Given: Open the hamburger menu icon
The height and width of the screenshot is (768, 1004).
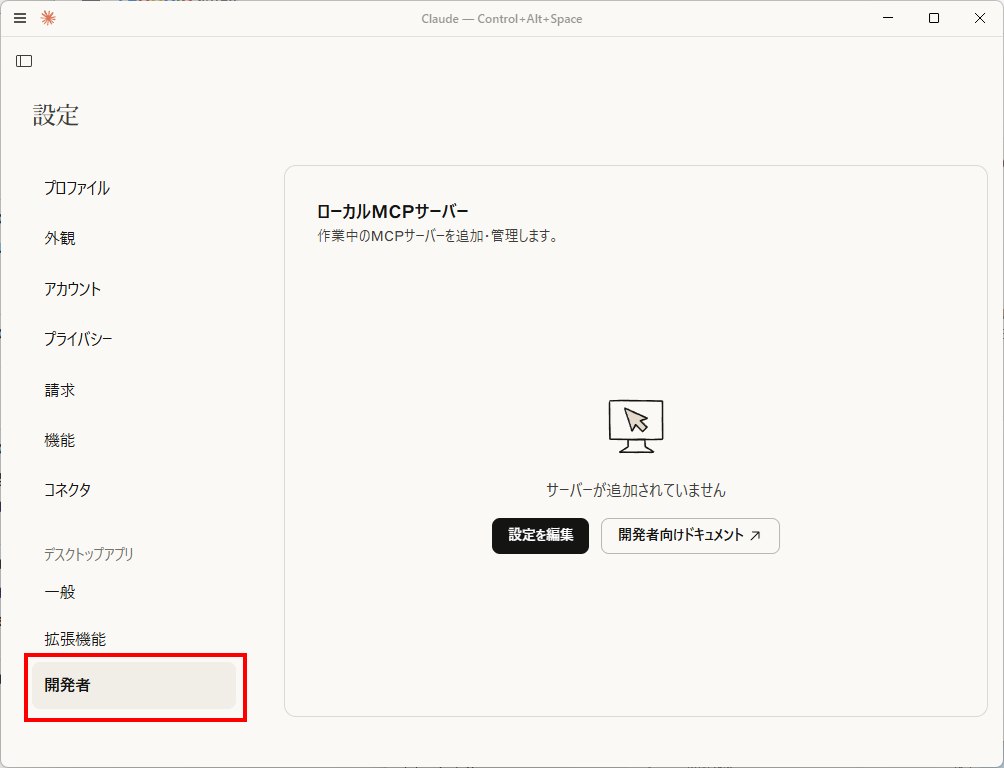Looking at the screenshot, I should coord(20,18).
